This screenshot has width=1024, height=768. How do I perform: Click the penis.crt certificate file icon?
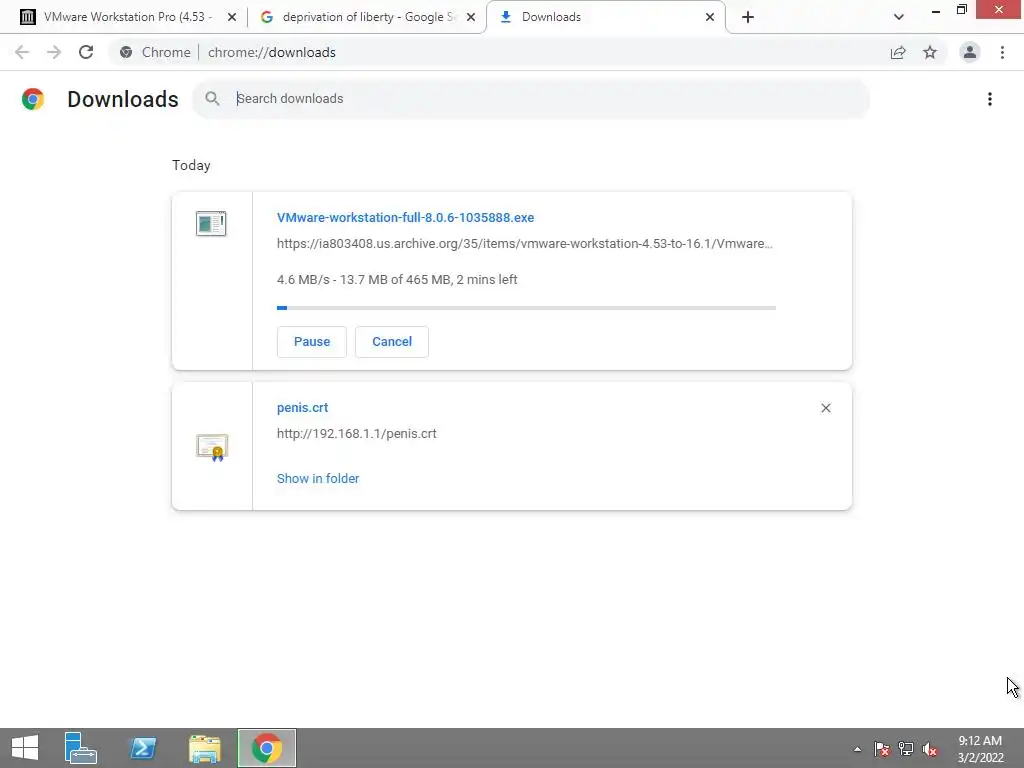click(212, 447)
